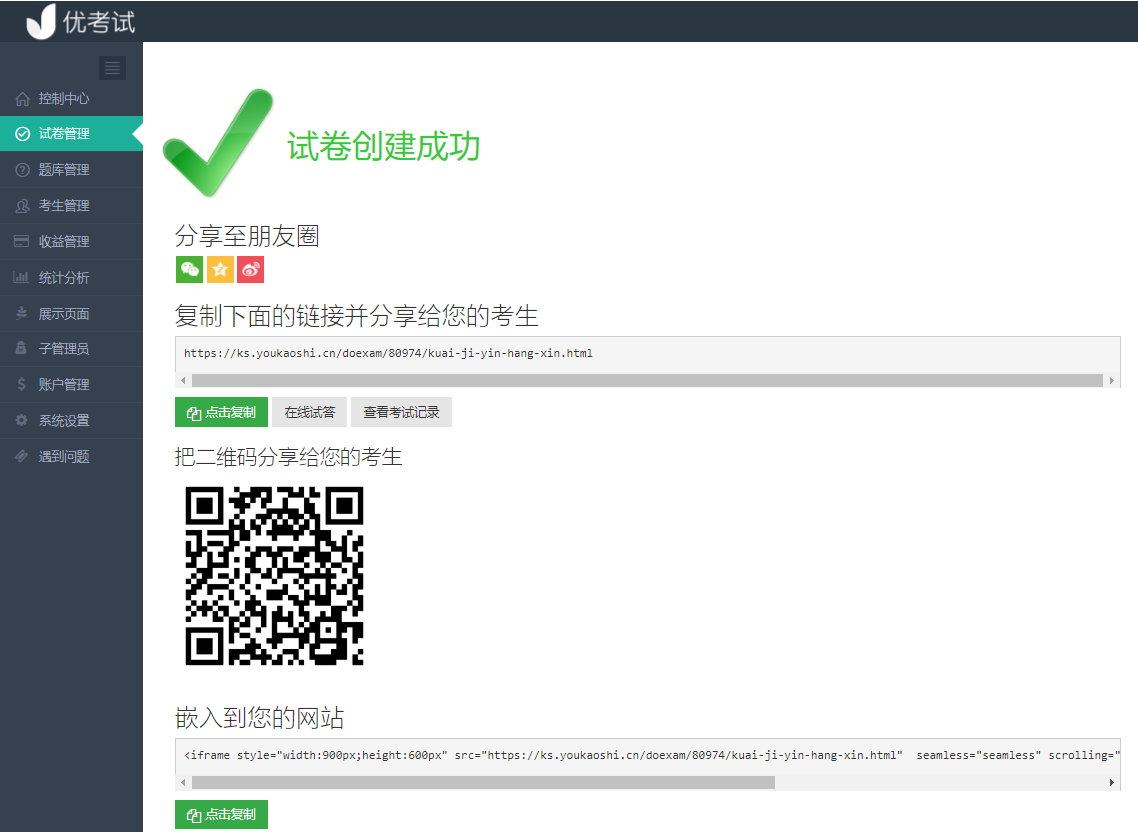Click the 分享至朋友圈 heading
Screen dimensions: 1138x832
click(x=247, y=236)
